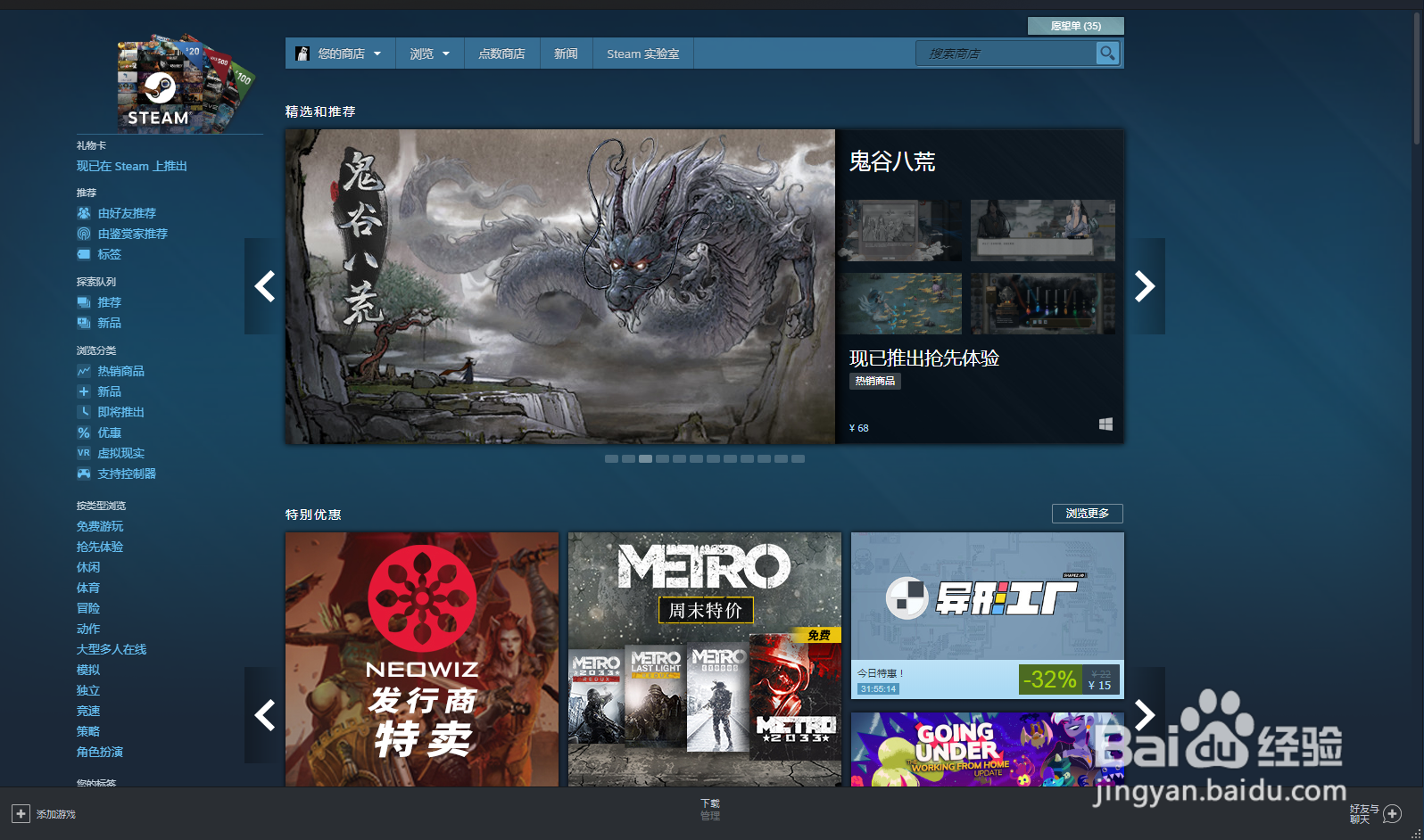Click the controller support gamepad icon
The height and width of the screenshot is (840, 1424).
click(84, 474)
